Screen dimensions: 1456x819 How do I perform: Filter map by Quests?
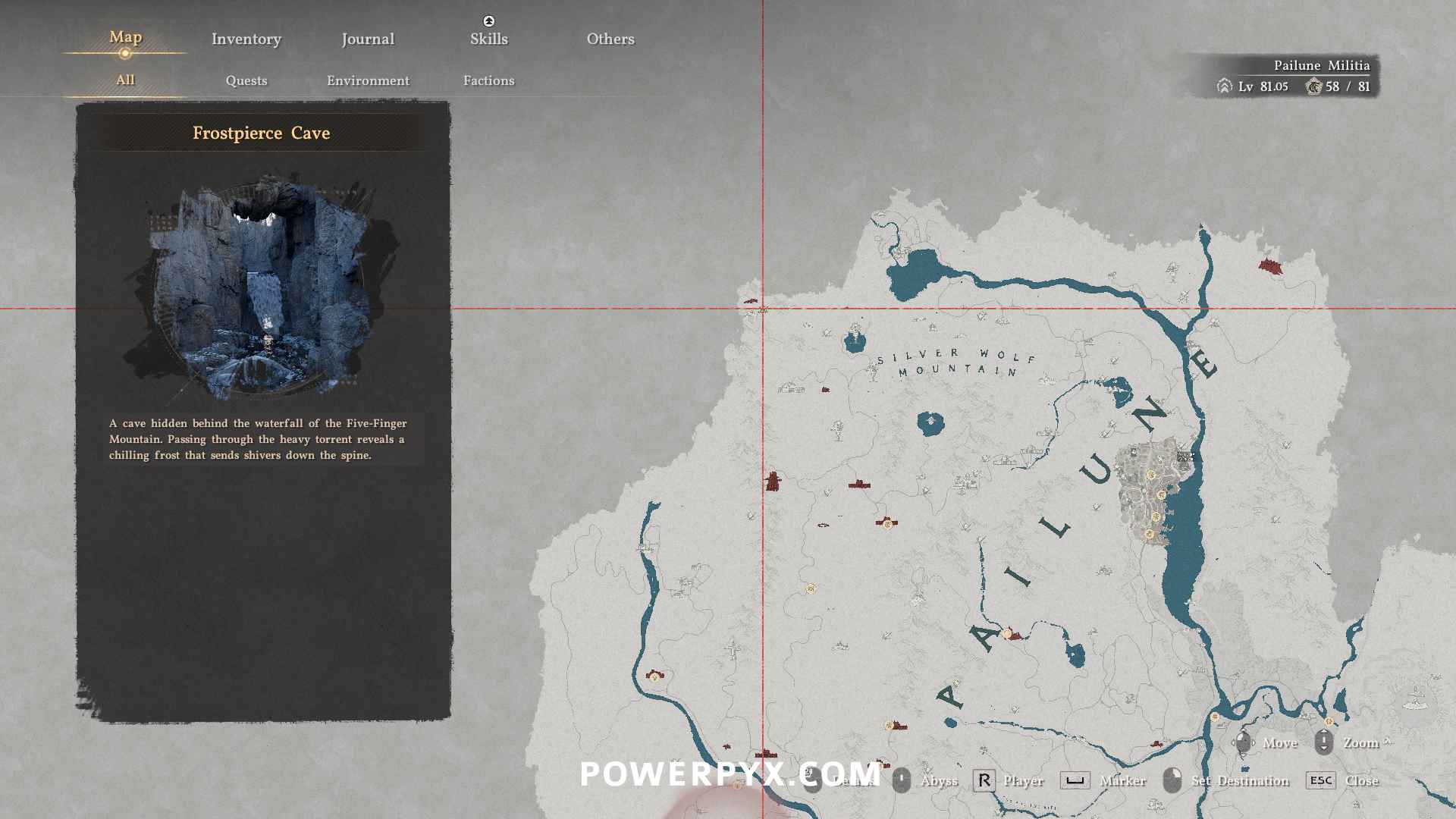coord(246,80)
